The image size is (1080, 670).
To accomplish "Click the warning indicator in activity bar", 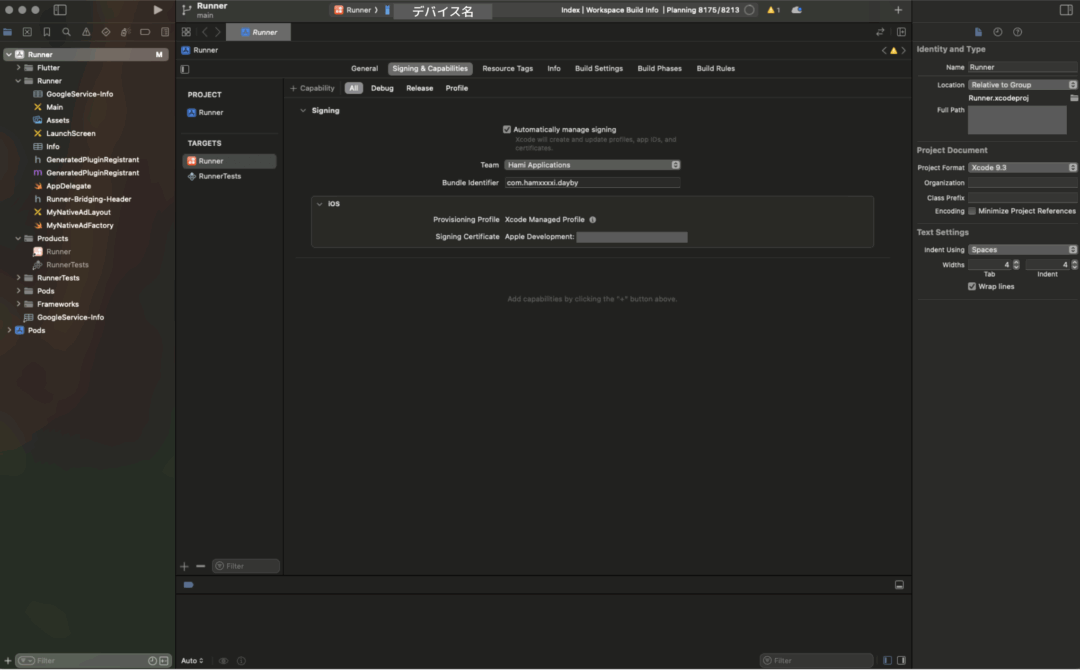I will coord(773,10).
